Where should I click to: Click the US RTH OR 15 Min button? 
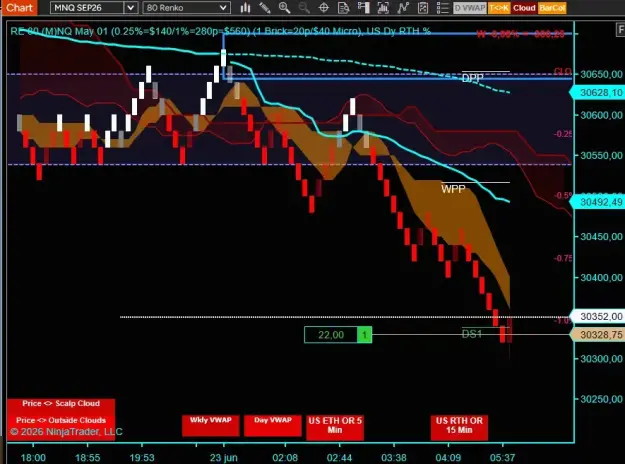point(459,427)
